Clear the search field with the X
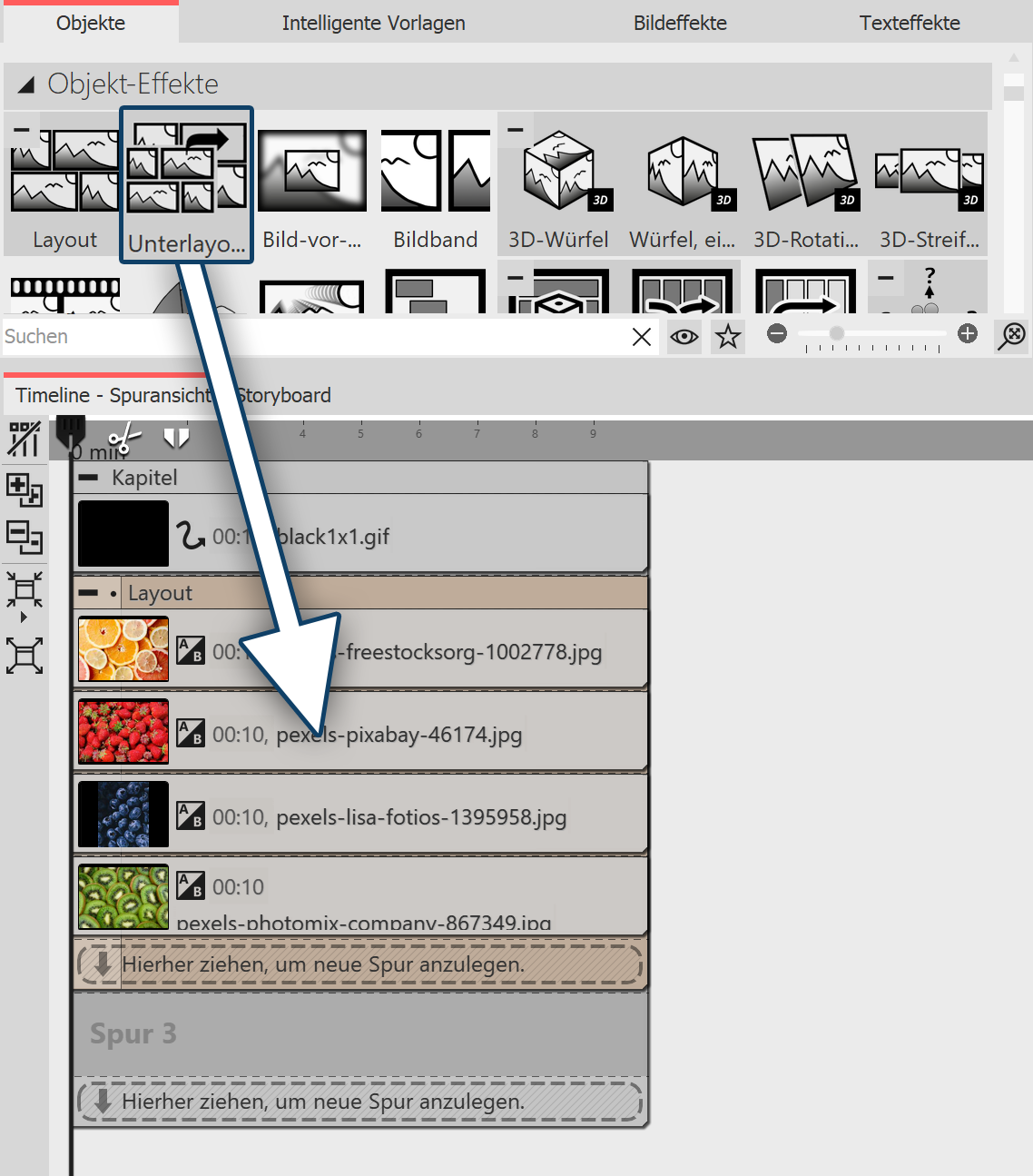The image size is (1033, 1176). coord(642,336)
